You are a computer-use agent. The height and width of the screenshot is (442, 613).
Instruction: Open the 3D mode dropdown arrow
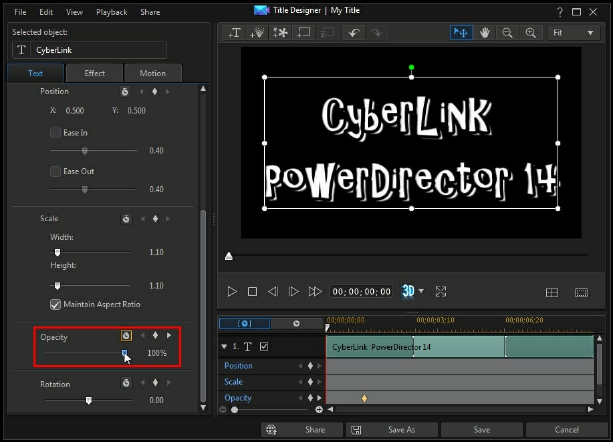point(422,291)
